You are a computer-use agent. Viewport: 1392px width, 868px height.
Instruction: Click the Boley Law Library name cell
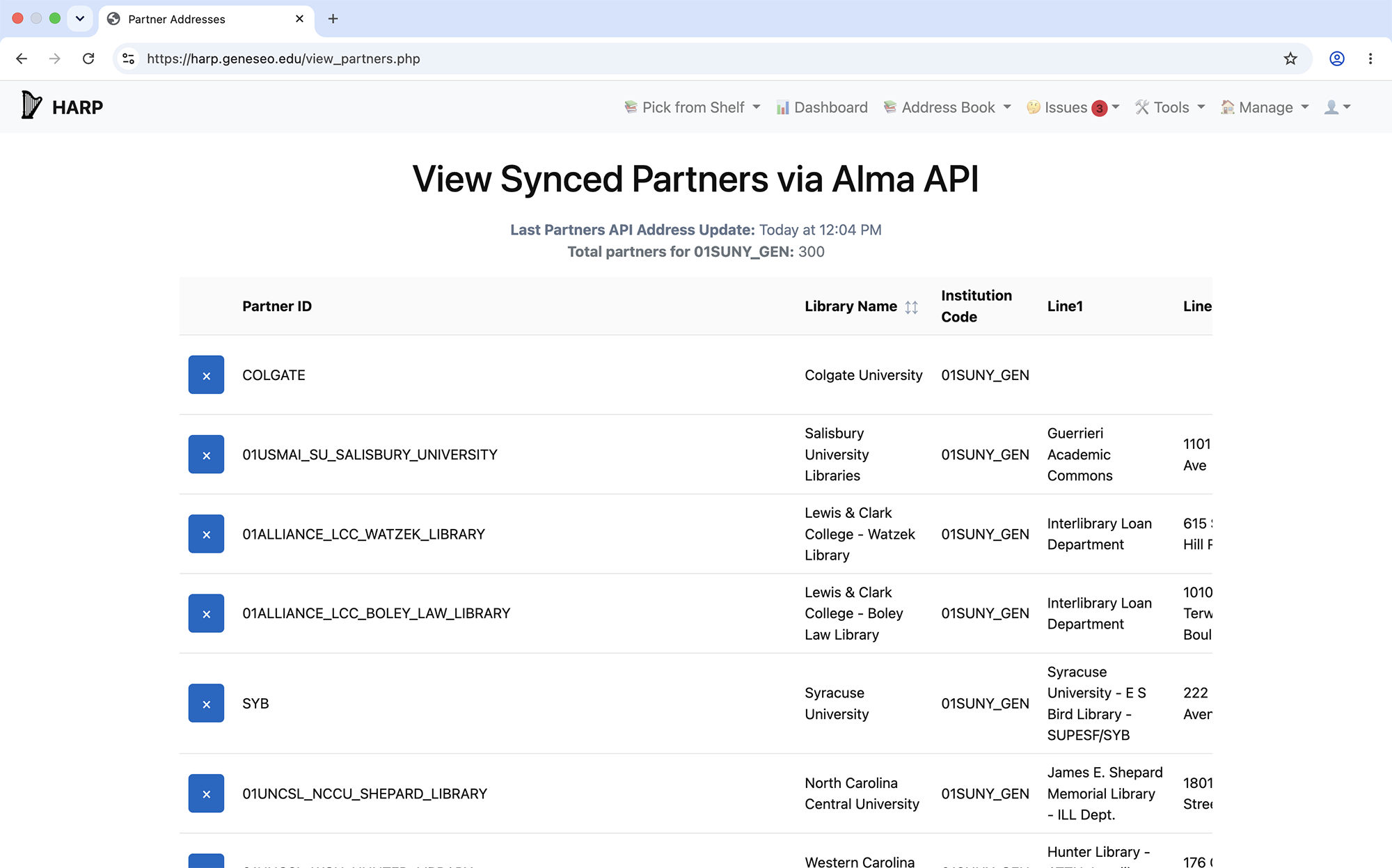[854, 613]
